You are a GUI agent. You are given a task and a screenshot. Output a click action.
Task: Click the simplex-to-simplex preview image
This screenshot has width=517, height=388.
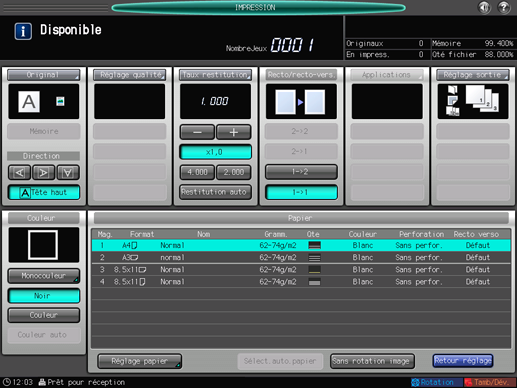click(x=301, y=101)
